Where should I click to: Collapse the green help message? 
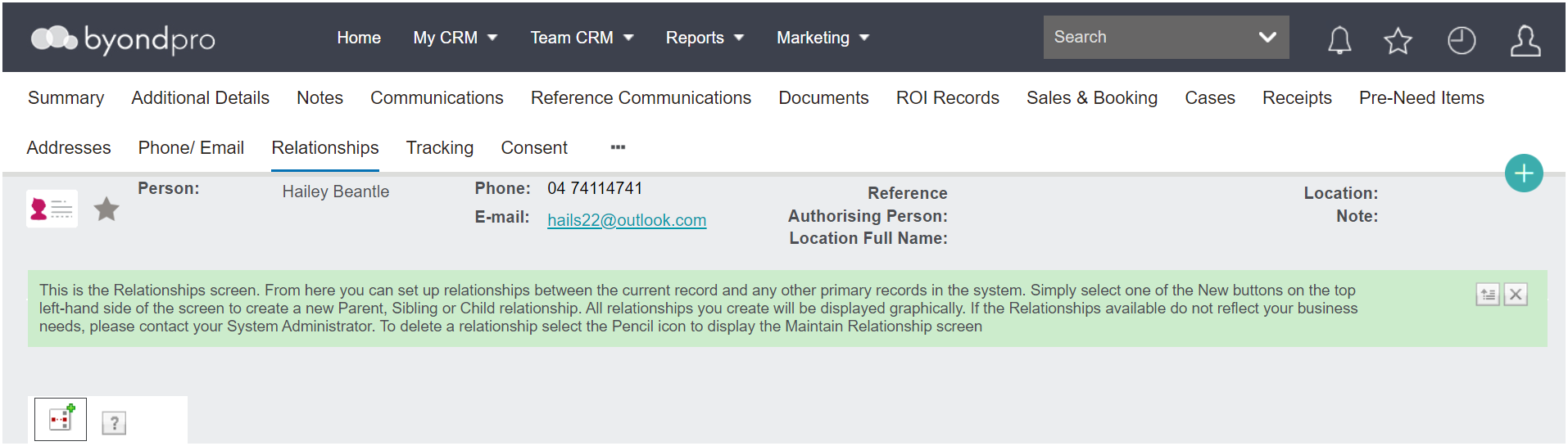click(x=1488, y=295)
